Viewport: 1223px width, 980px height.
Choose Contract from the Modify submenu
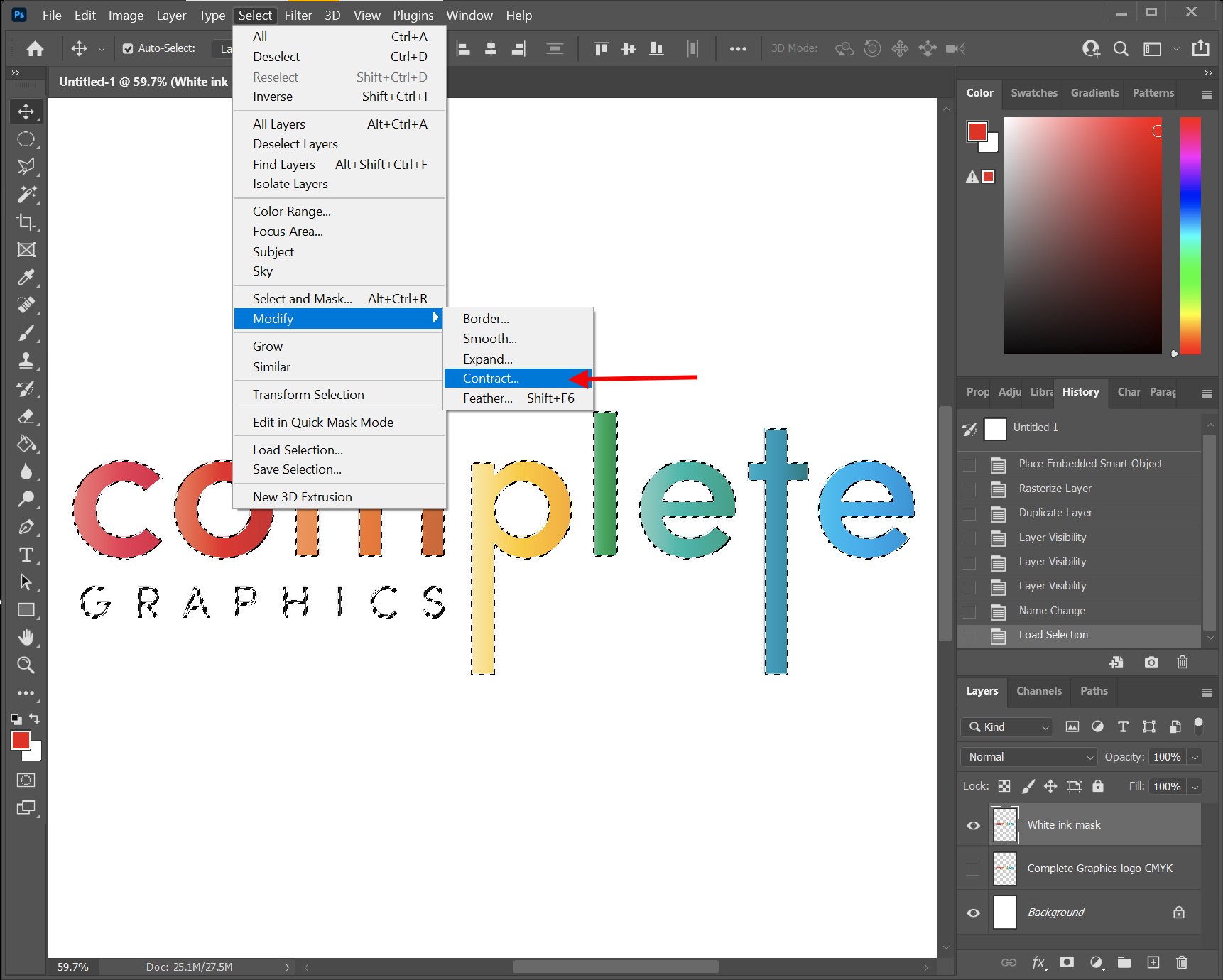pyautogui.click(x=490, y=378)
